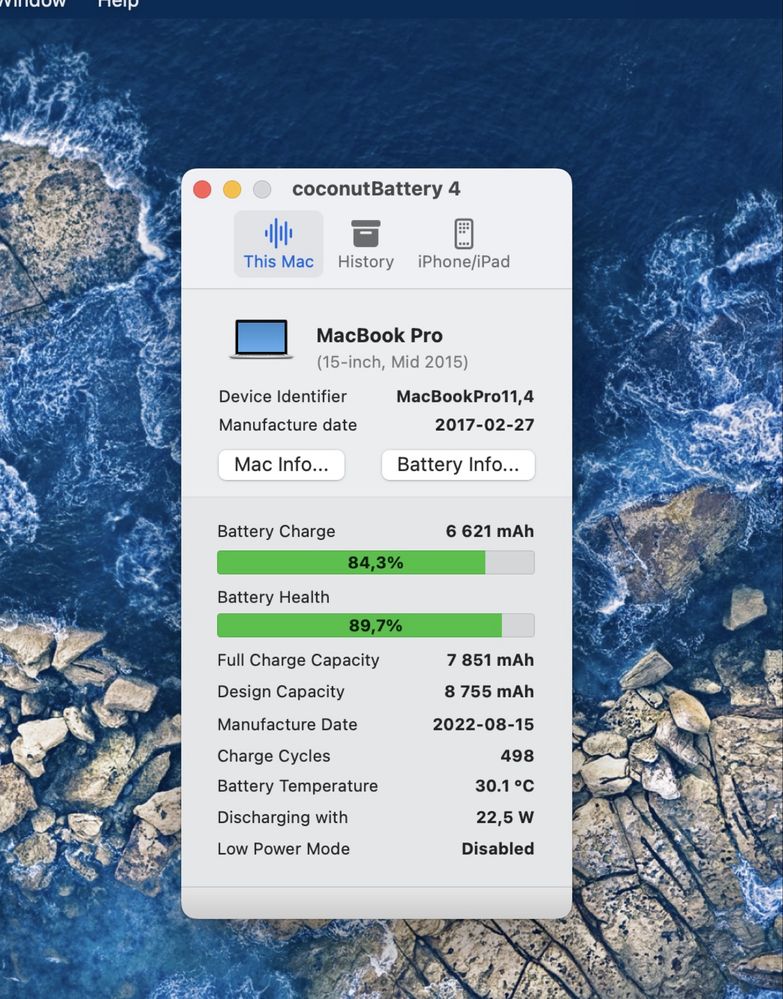Close the coconutBattery window with red button
The height and width of the screenshot is (999, 783).
[202, 189]
